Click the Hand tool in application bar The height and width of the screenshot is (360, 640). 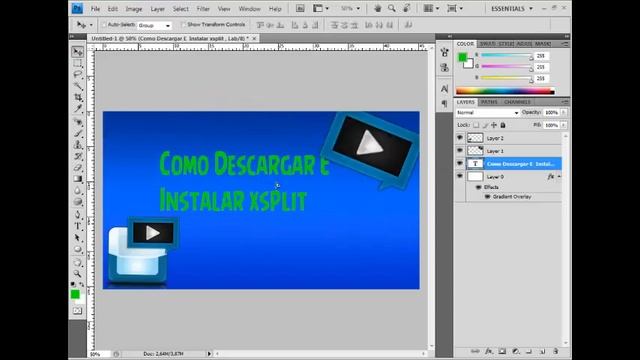coord(378,9)
